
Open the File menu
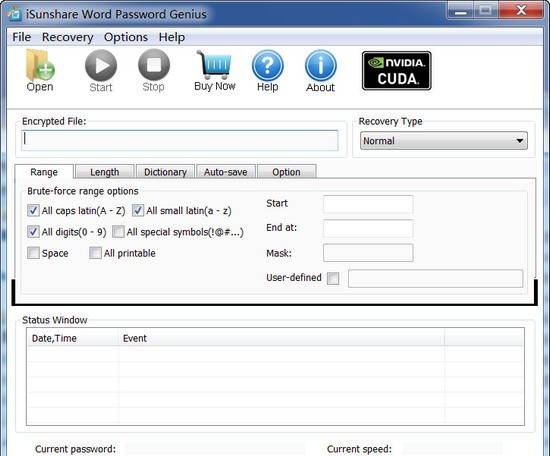click(21, 37)
